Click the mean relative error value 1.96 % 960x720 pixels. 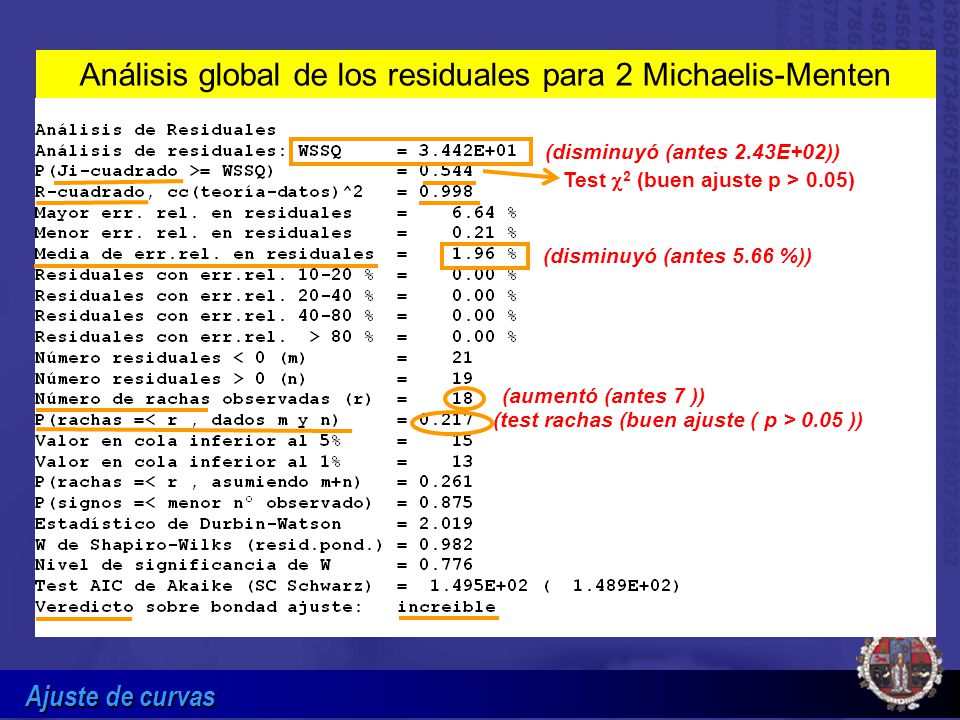[x=484, y=254]
